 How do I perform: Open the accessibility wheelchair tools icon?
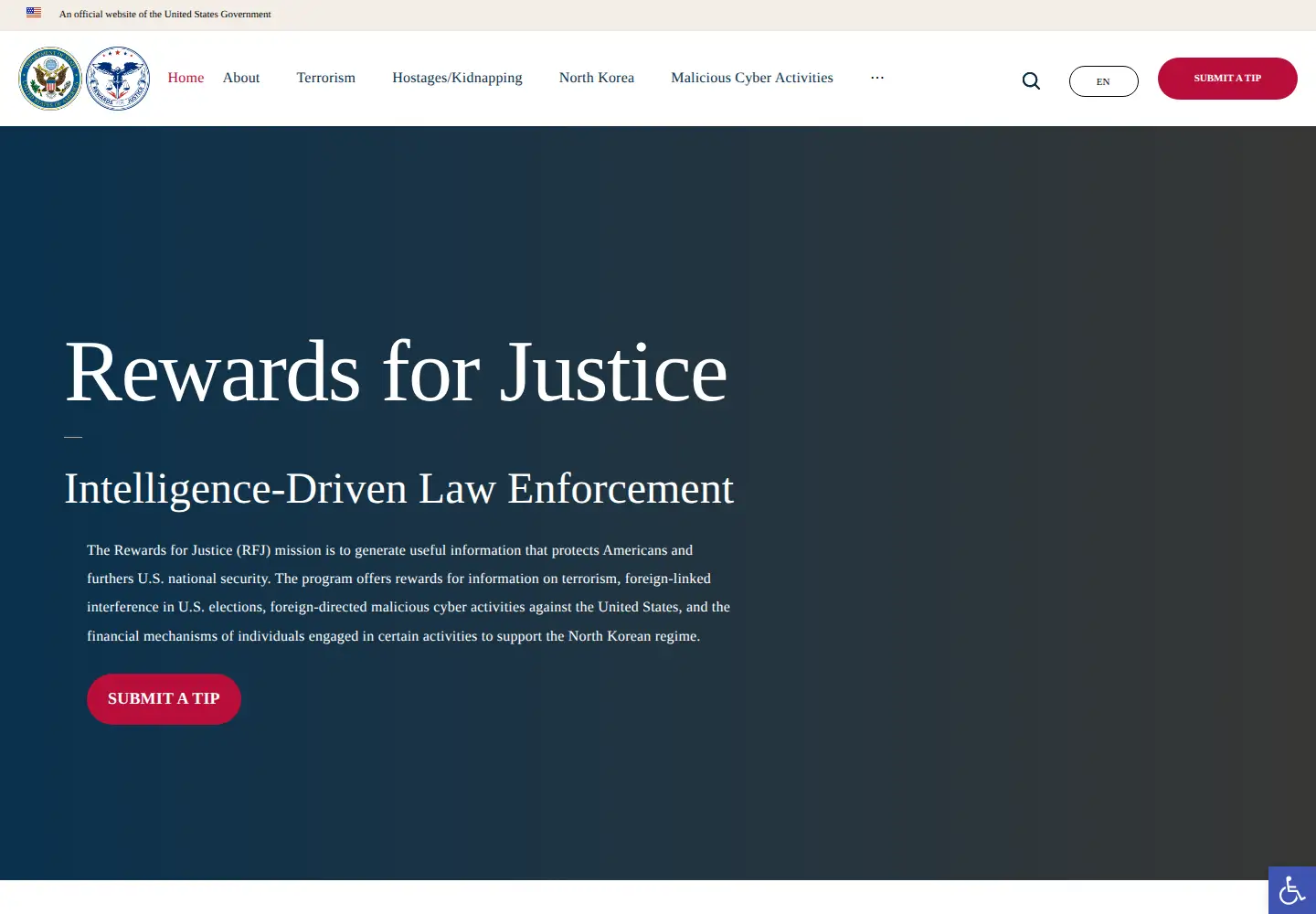tap(1292, 890)
